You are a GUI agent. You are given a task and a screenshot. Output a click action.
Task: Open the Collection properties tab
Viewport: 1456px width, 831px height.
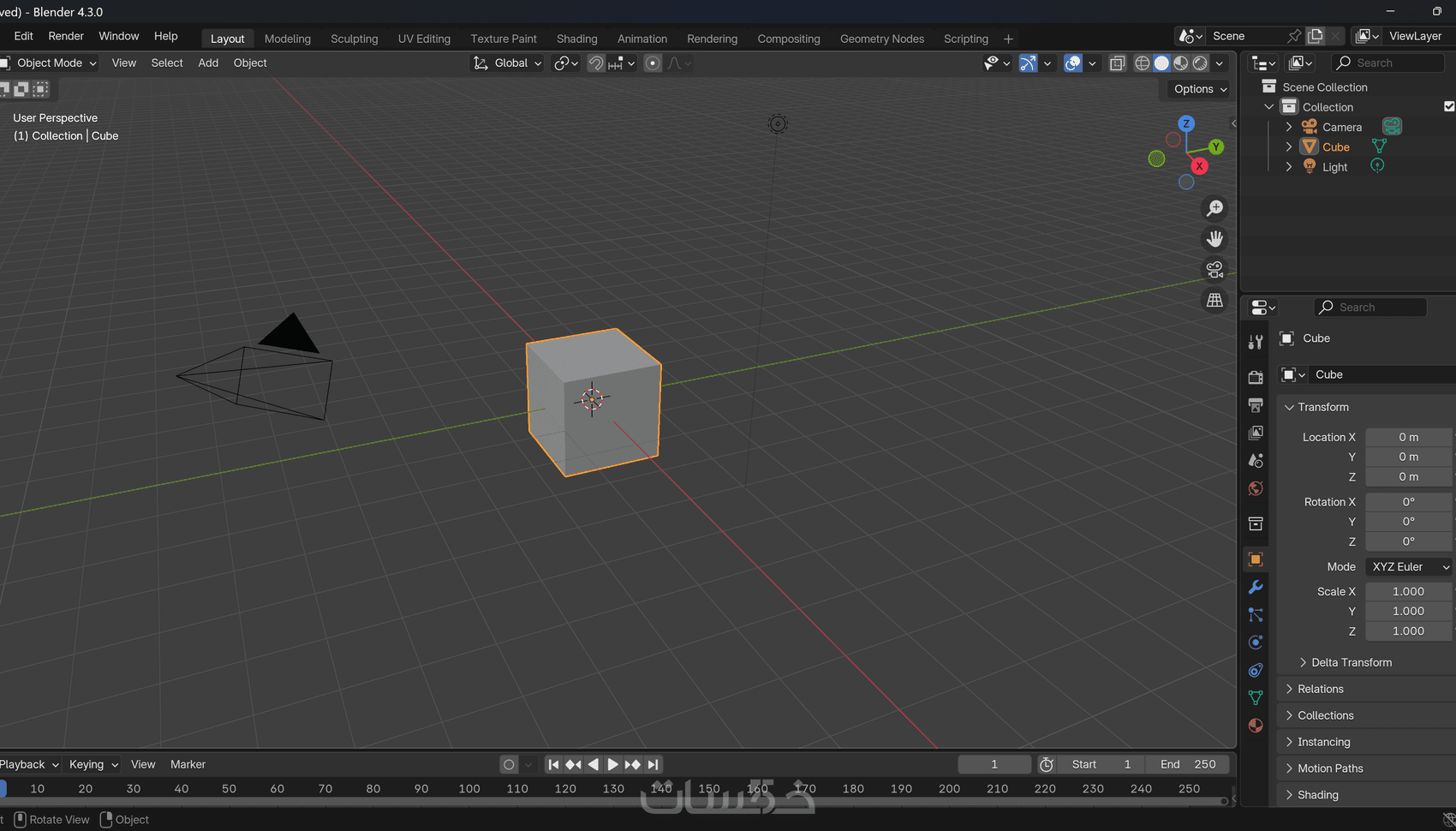point(1256,523)
